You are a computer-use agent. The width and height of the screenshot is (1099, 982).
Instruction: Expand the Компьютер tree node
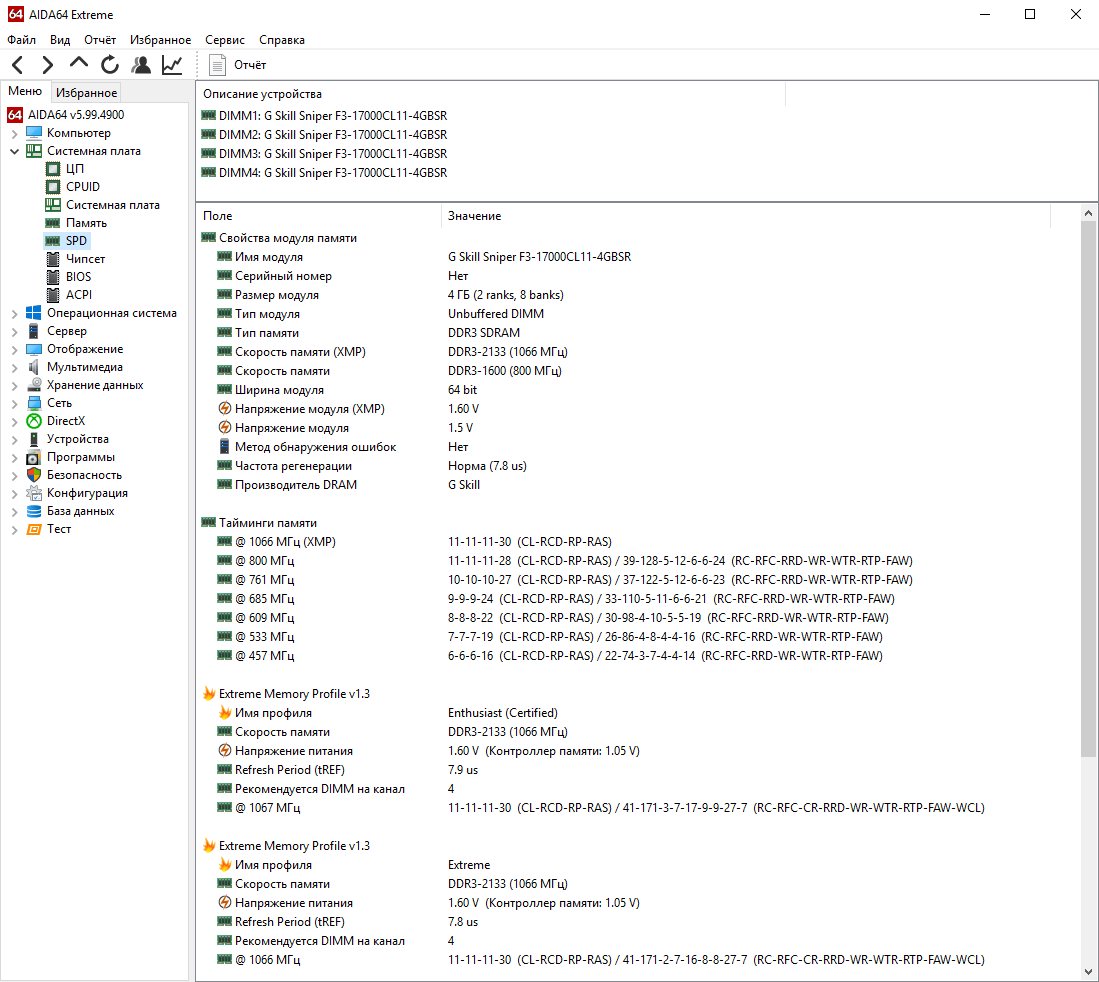coord(14,133)
